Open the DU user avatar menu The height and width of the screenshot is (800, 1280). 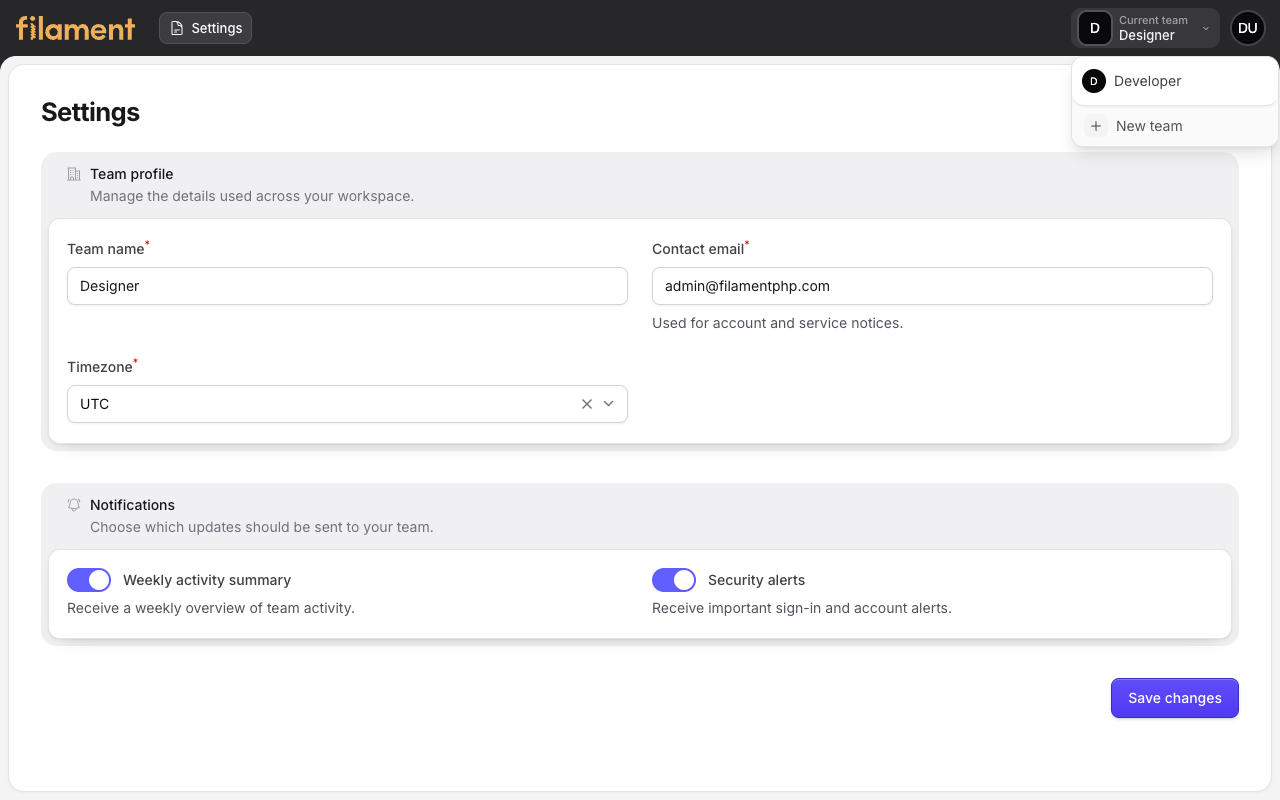[x=1248, y=28]
